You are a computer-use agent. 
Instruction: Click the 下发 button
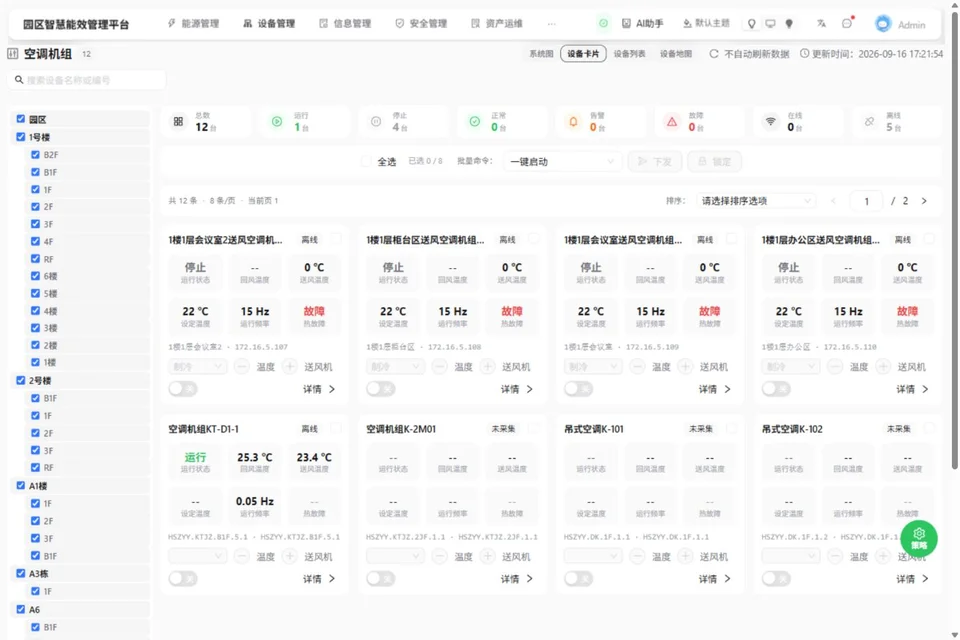654,161
